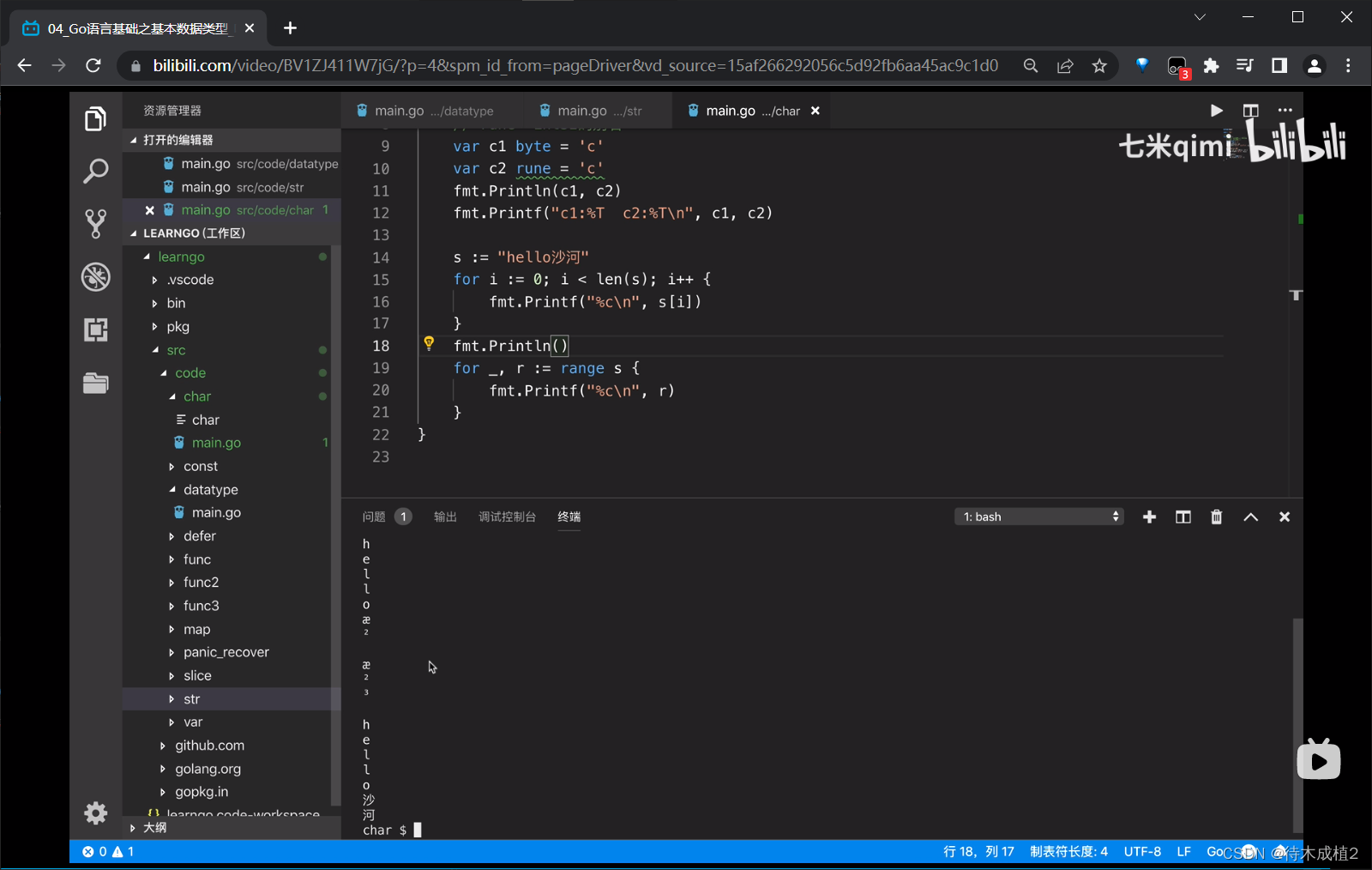1372x870 pixels.
Task: Open the project folder icon in activity bar
Action: pos(96,383)
